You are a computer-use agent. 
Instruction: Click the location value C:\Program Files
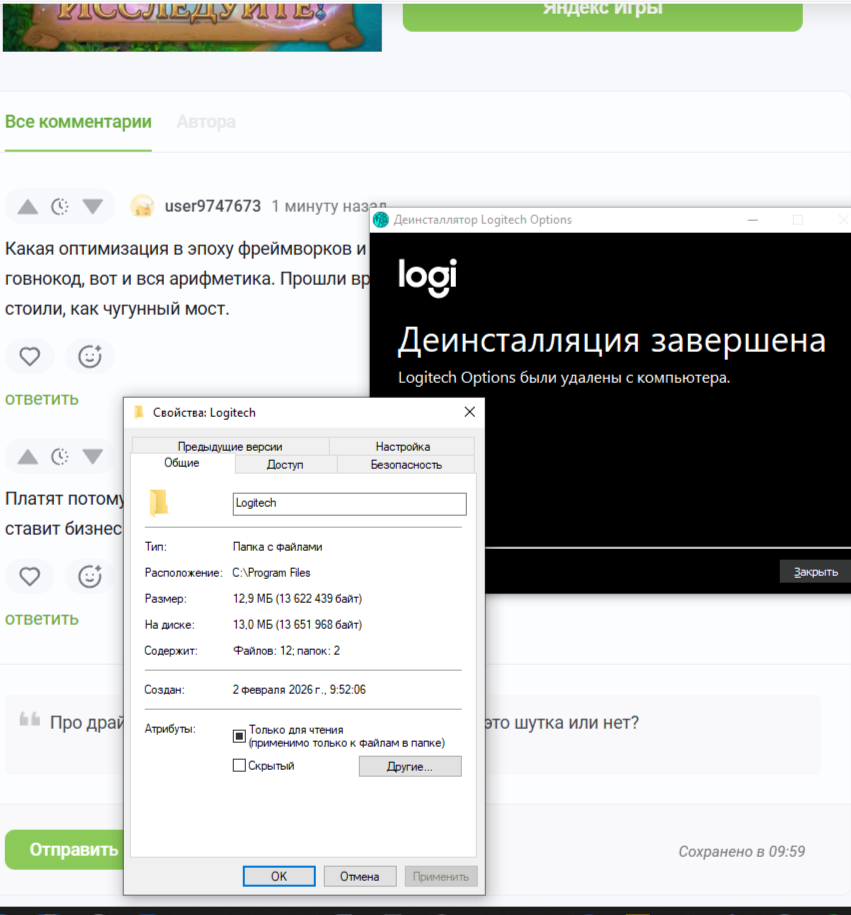click(271, 572)
